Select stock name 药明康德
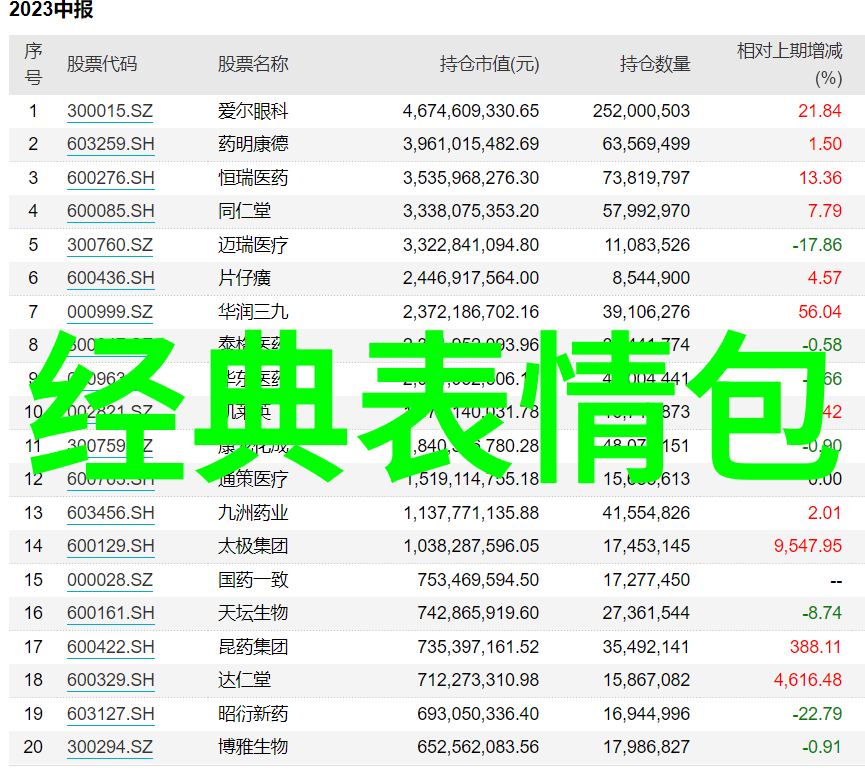This screenshot has height=776, width=865. tap(253, 144)
